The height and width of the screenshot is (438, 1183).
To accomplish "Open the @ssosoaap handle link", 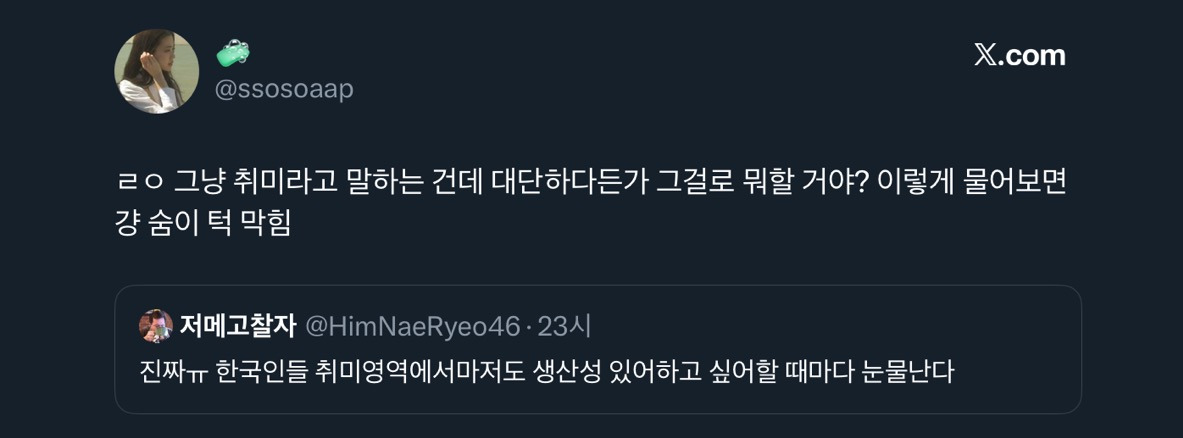I will [284, 89].
